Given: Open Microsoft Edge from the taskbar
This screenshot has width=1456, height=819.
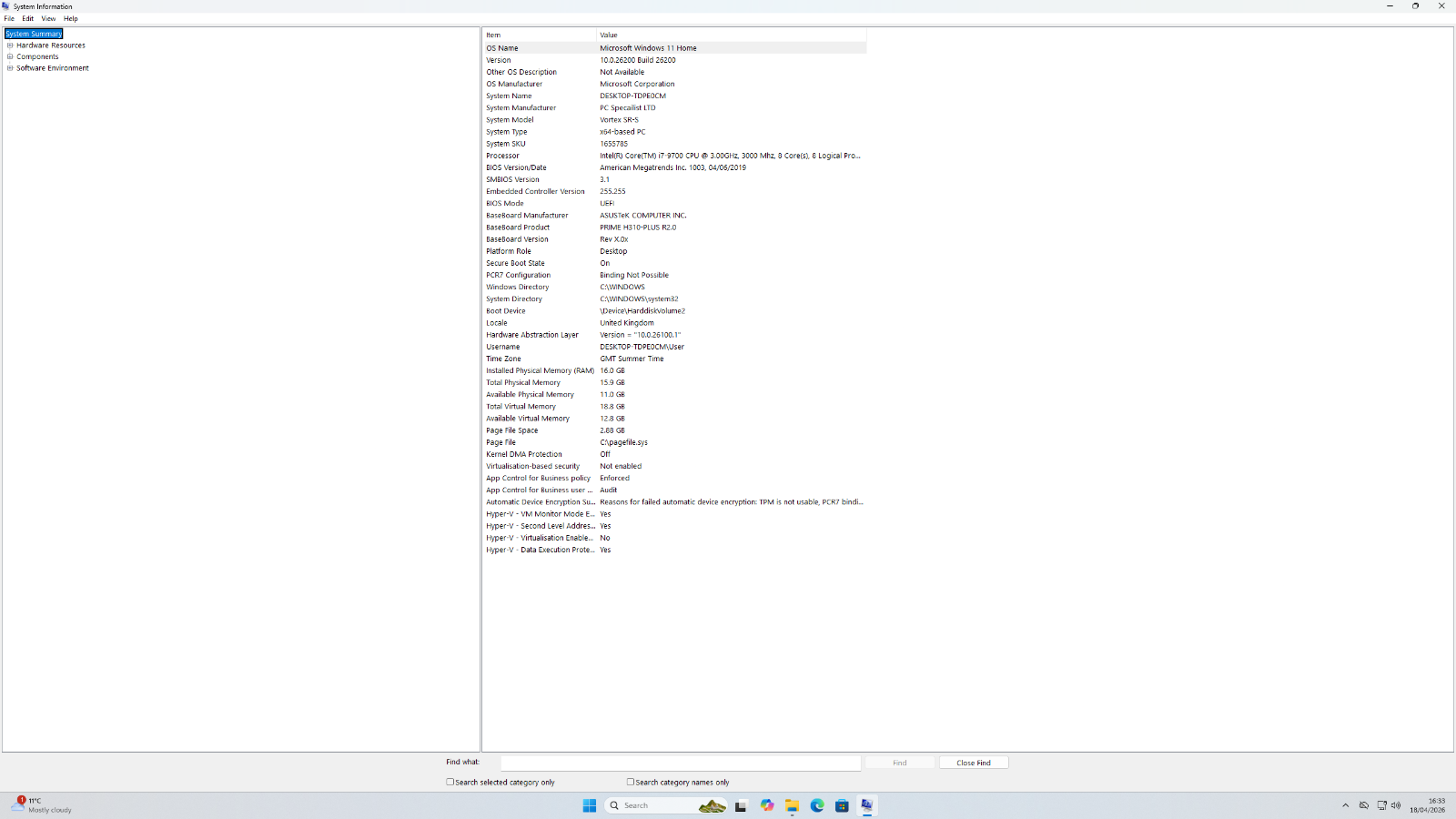Looking at the screenshot, I should click(817, 805).
